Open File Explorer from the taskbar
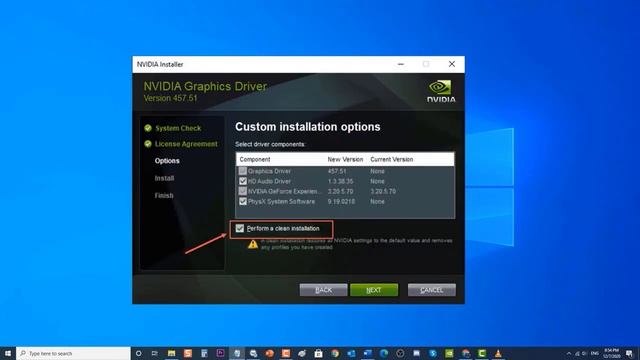Viewport: 640px width, 360px height. pyautogui.click(x=171, y=353)
